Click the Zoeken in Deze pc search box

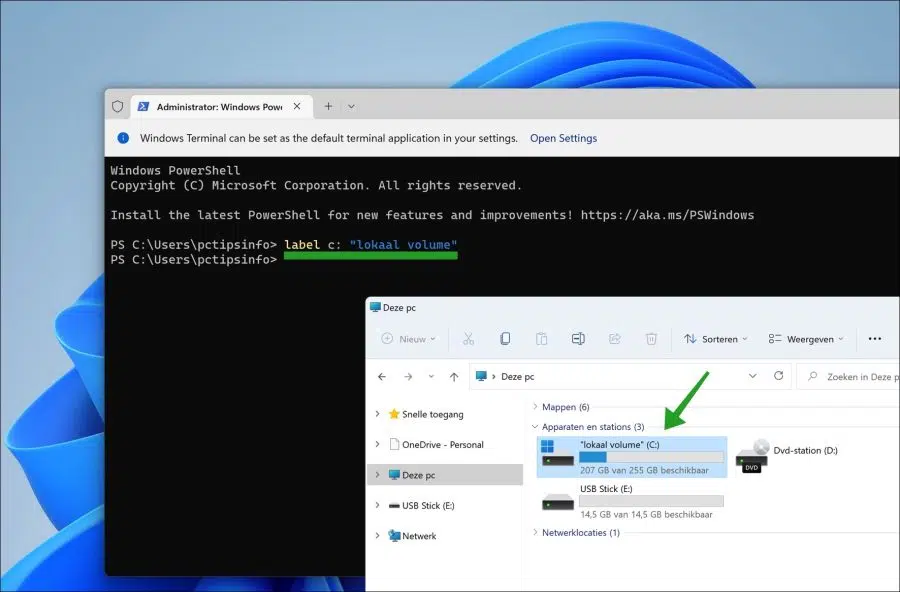coord(848,377)
